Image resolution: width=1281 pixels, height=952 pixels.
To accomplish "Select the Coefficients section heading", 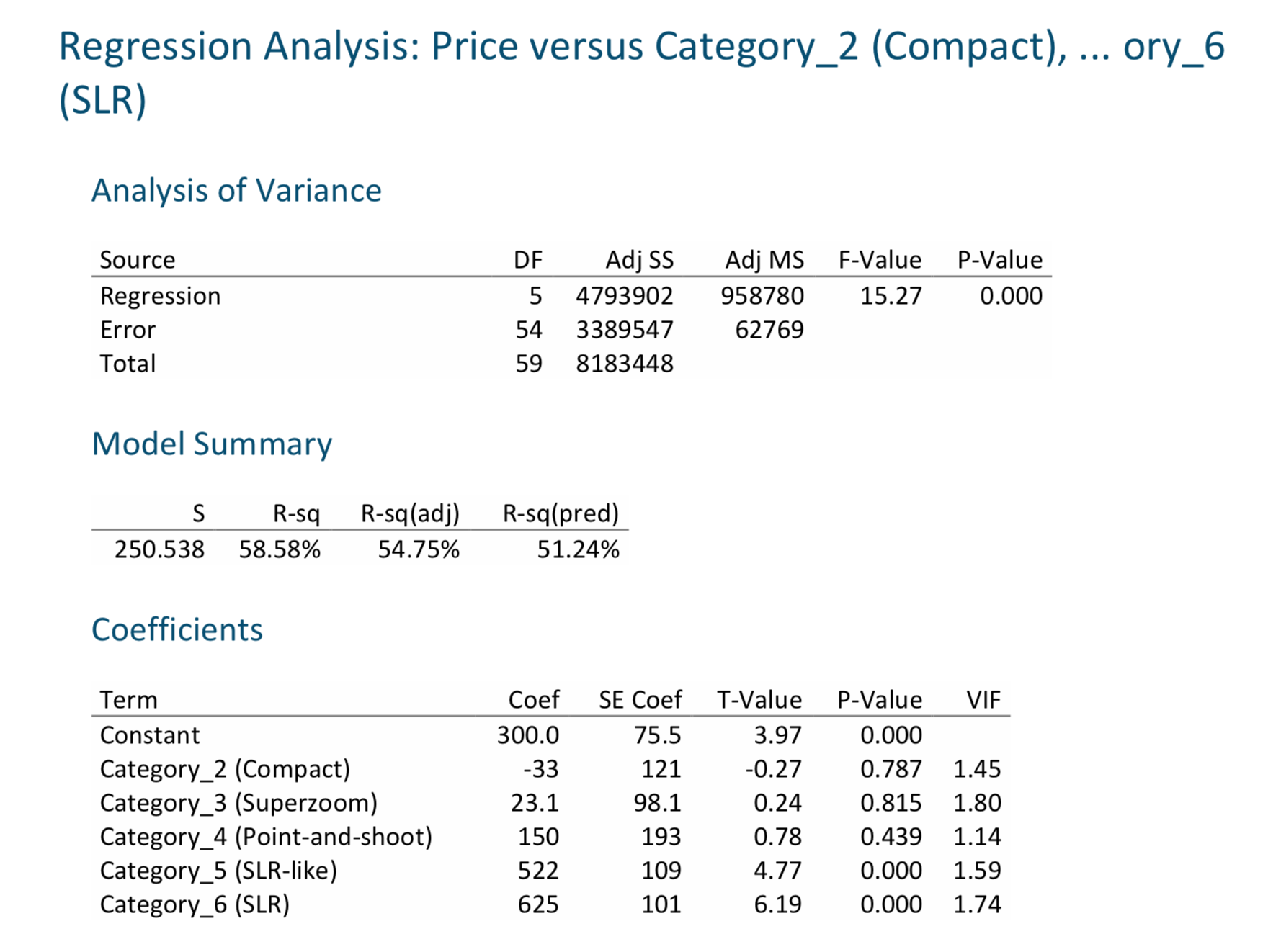I will (x=177, y=630).
